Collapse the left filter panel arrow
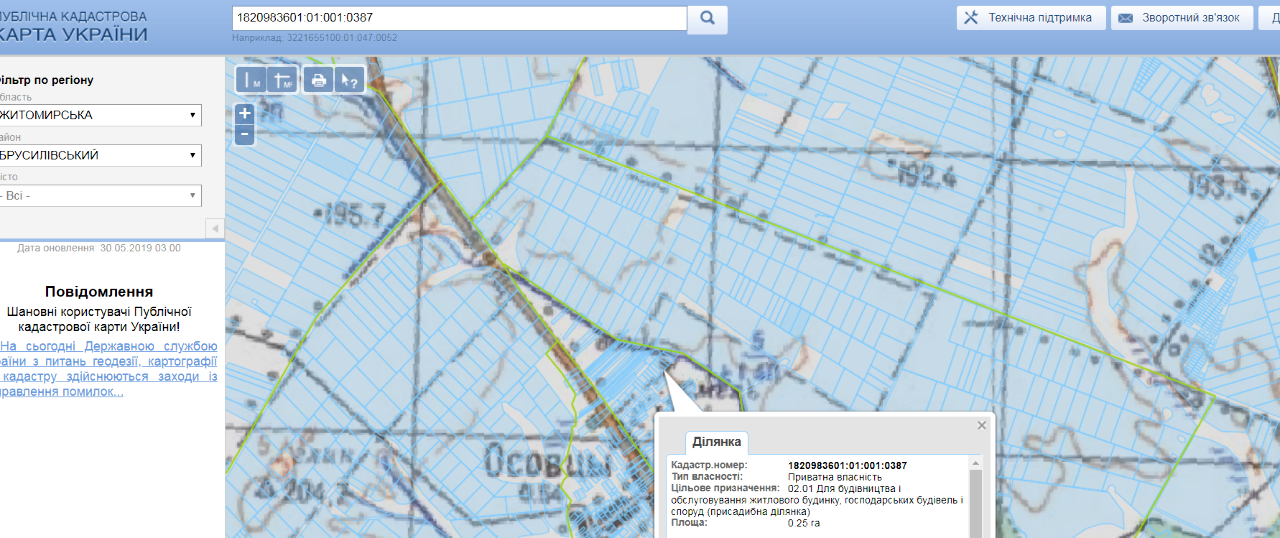Image resolution: width=1280 pixels, height=538 pixels. click(x=215, y=229)
